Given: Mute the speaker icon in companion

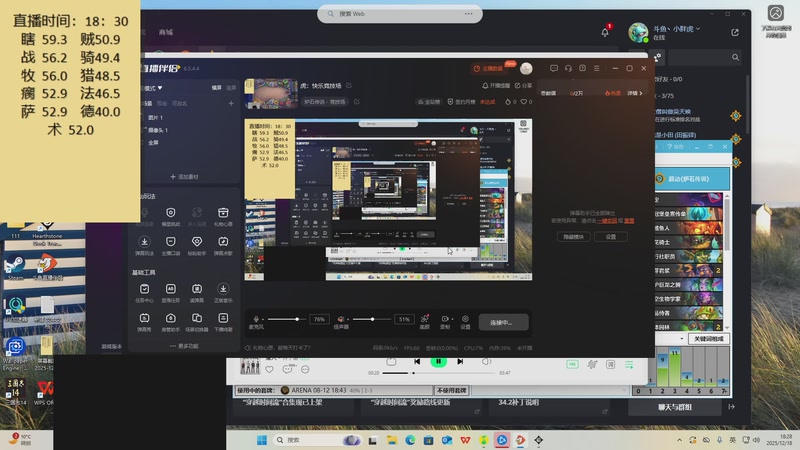Looking at the screenshot, I should pyautogui.click(x=341, y=319).
